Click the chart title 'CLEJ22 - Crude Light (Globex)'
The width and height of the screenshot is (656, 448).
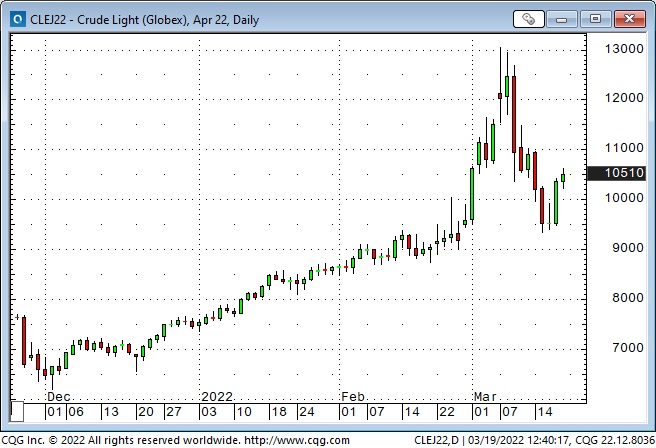coord(108,20)
